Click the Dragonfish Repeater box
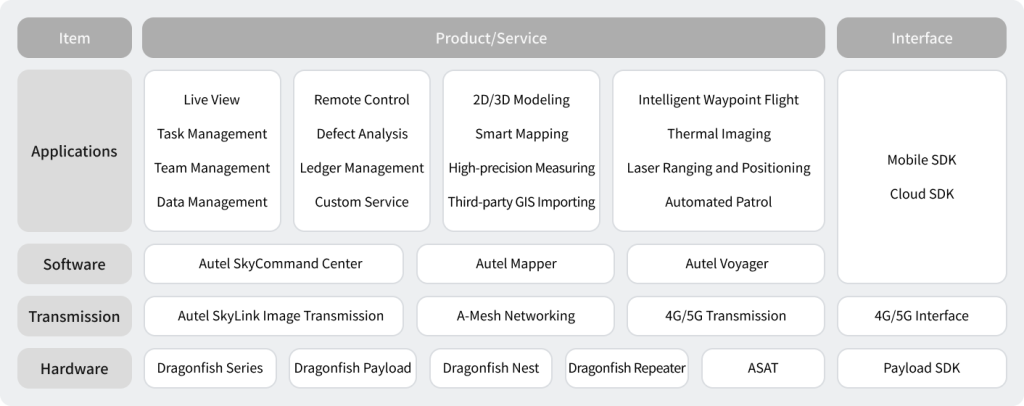The width and height of the screenshot is (1024, 406). point(627,368)
